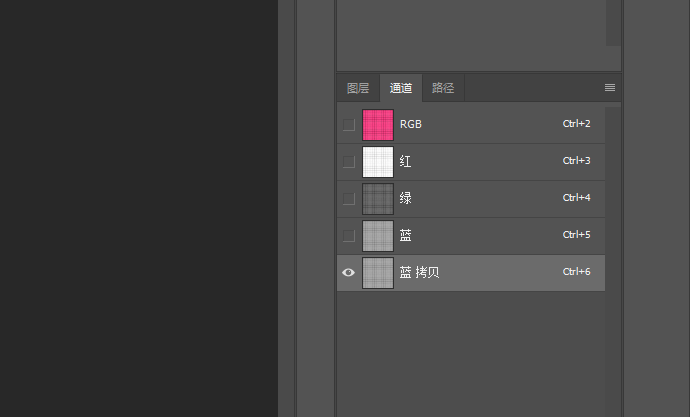Open the Channels panel menu icon
This screenshot has width=690, height=417.
pos(610,88)
